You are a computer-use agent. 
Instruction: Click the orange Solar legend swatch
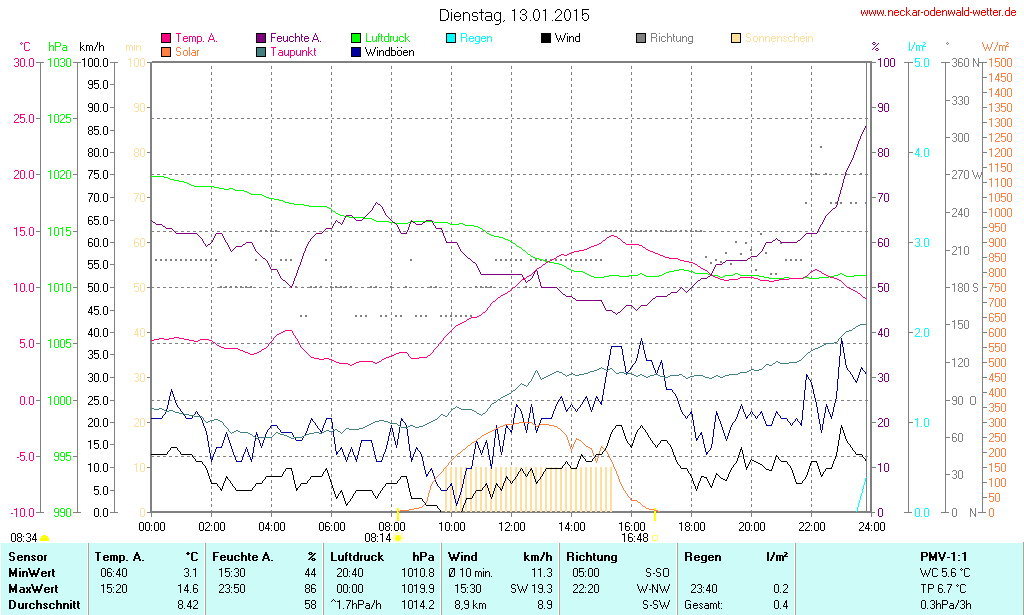pyautogui.click(x=166, y=51)
